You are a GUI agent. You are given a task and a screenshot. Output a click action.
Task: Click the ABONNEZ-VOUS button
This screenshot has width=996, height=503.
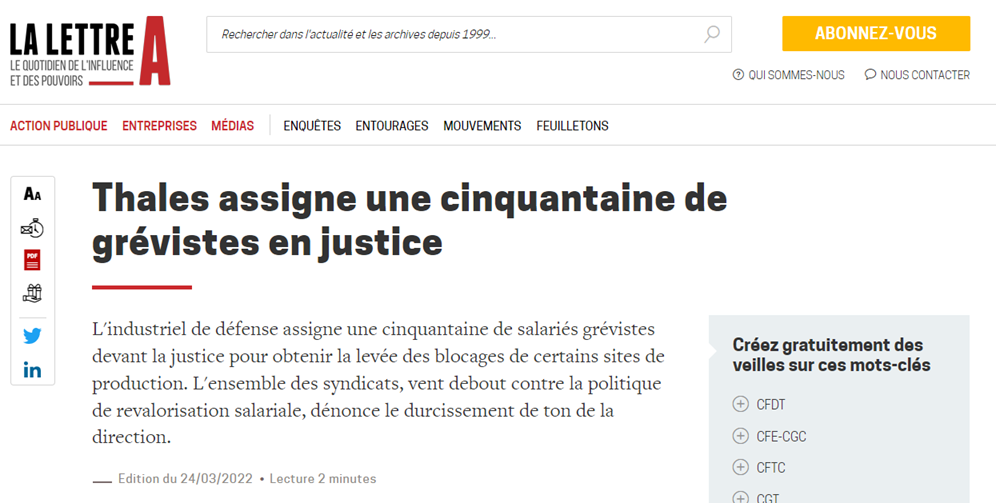(876, 34)
